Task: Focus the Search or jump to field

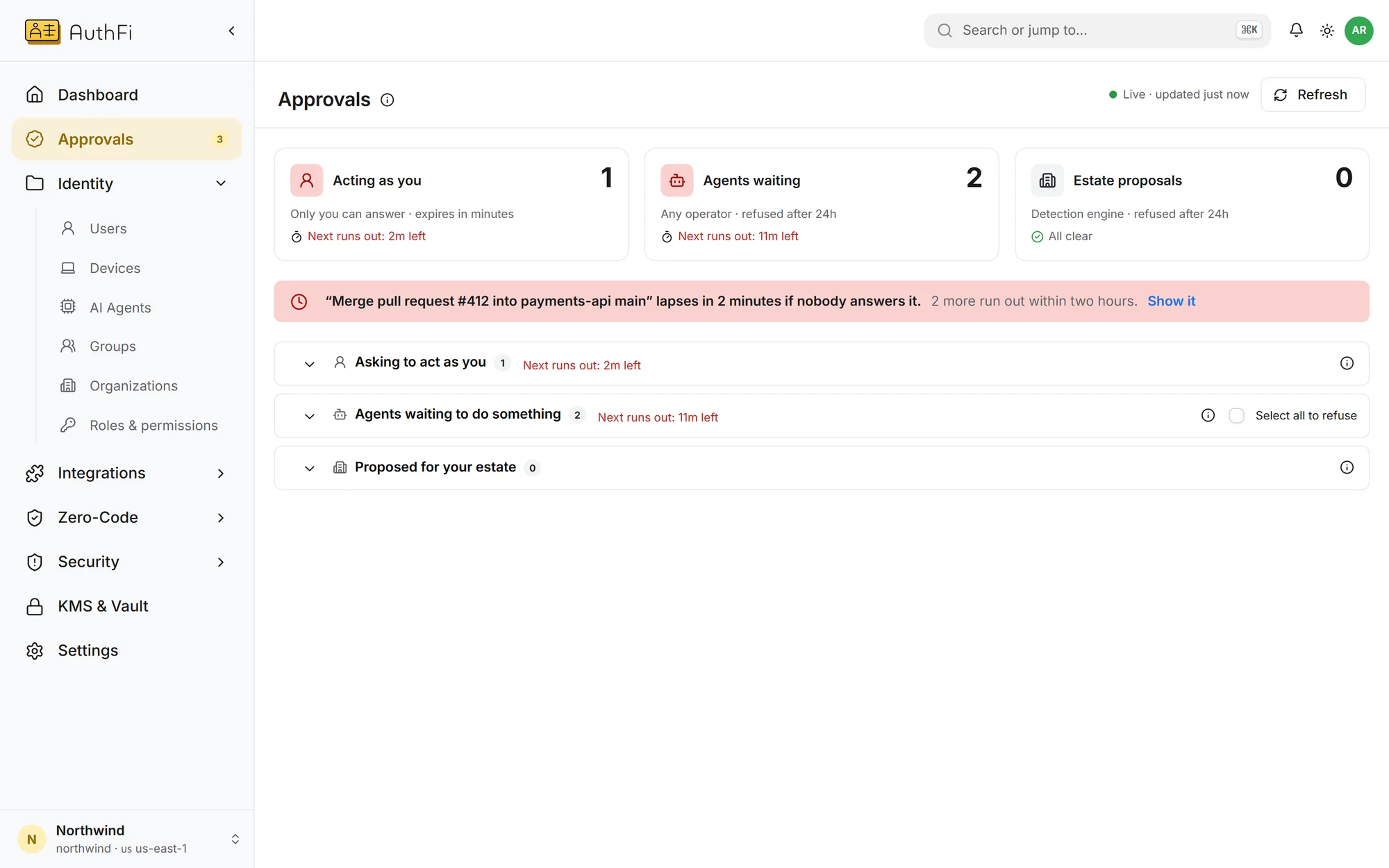Action: tap(1097, 31)
